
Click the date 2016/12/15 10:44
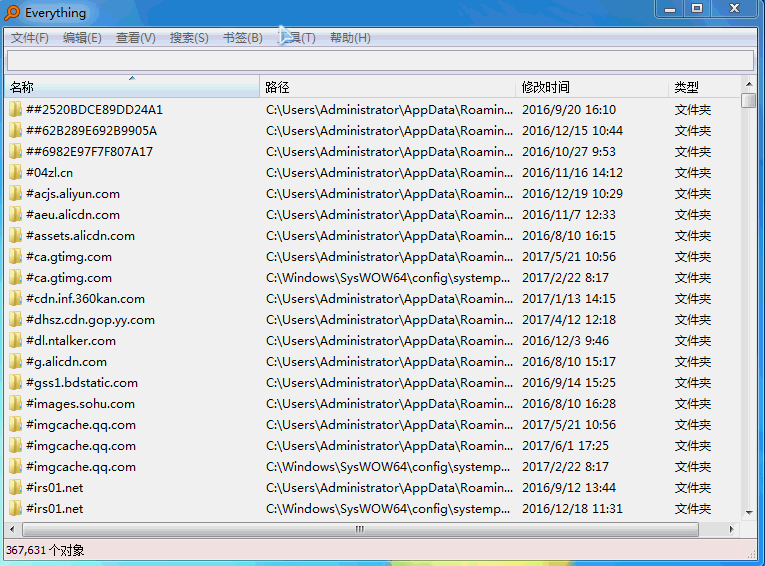click(572, 131)
